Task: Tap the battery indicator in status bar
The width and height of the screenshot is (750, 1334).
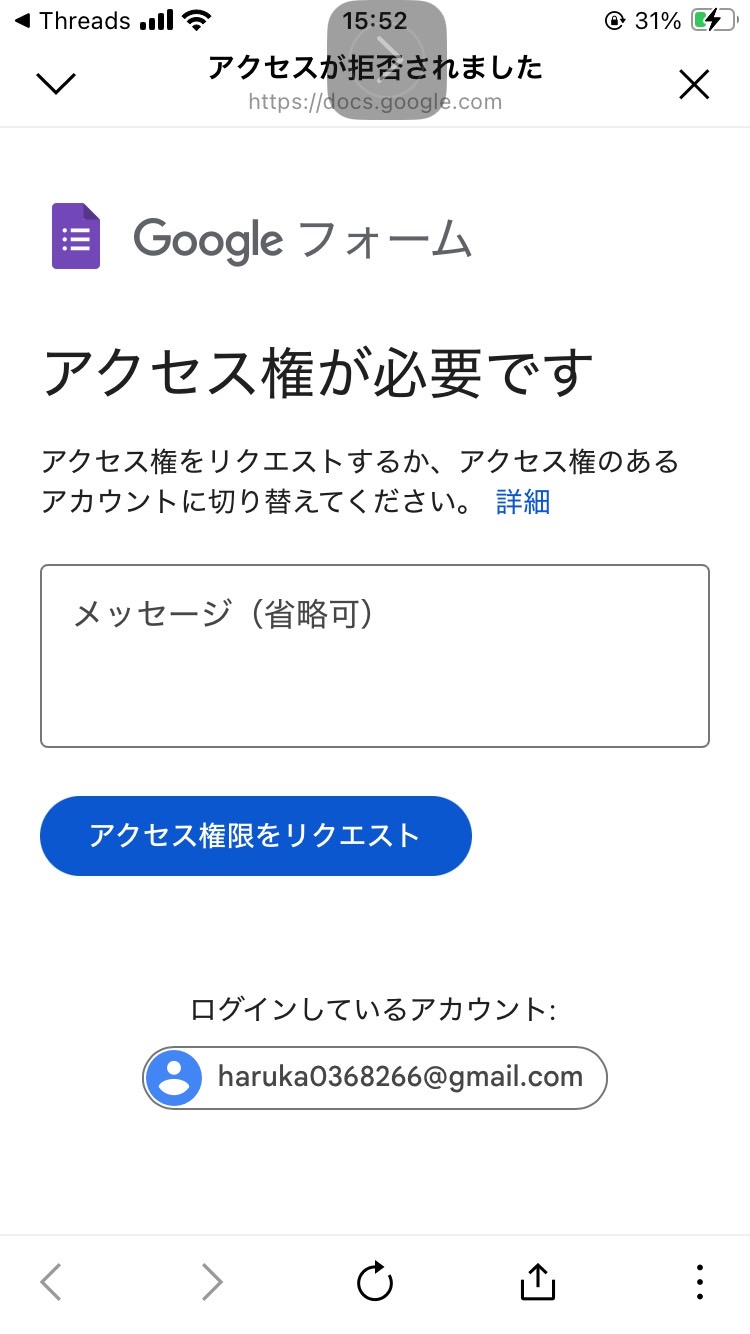Action: pos(714,21)
